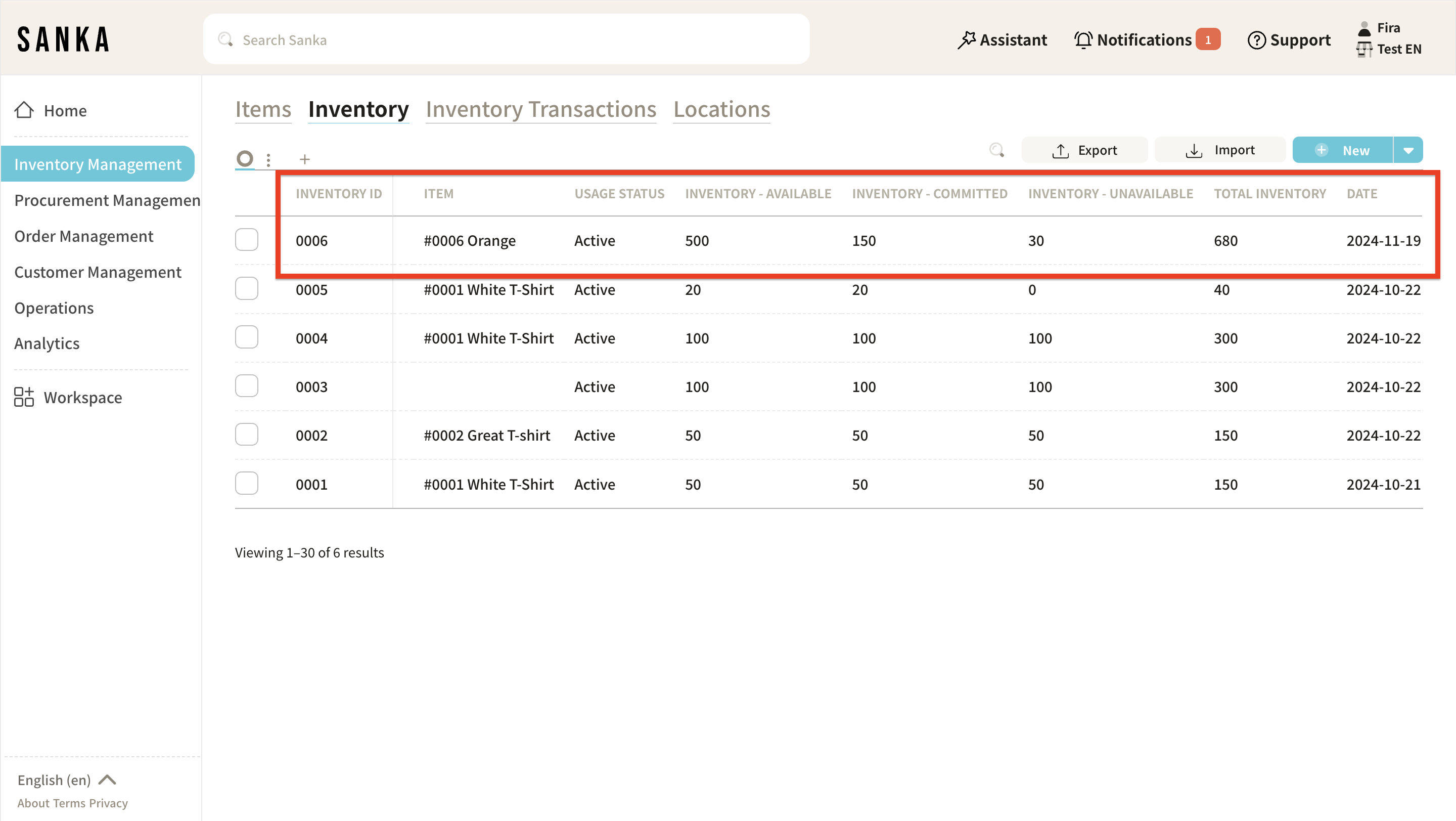Click the table search magnifier icon
The height and width of the screenshot is (821, 1456).
point(996,150)
